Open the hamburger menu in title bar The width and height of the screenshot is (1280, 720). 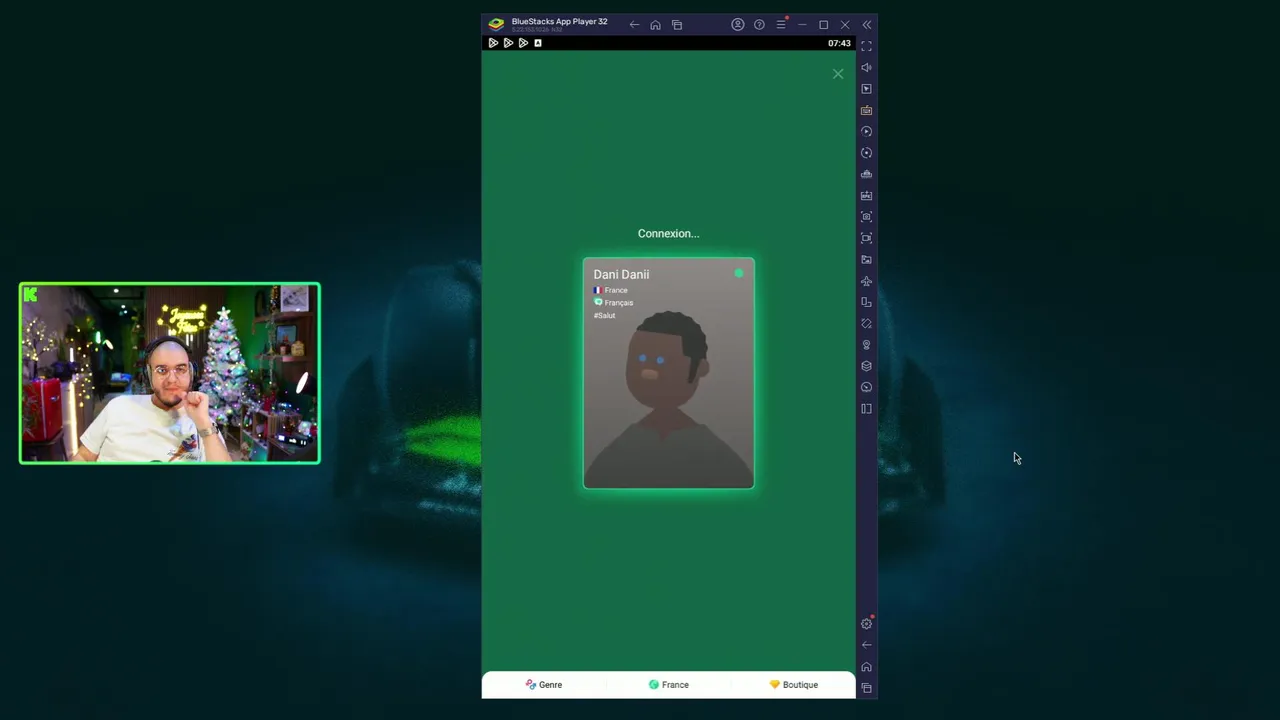781,25
